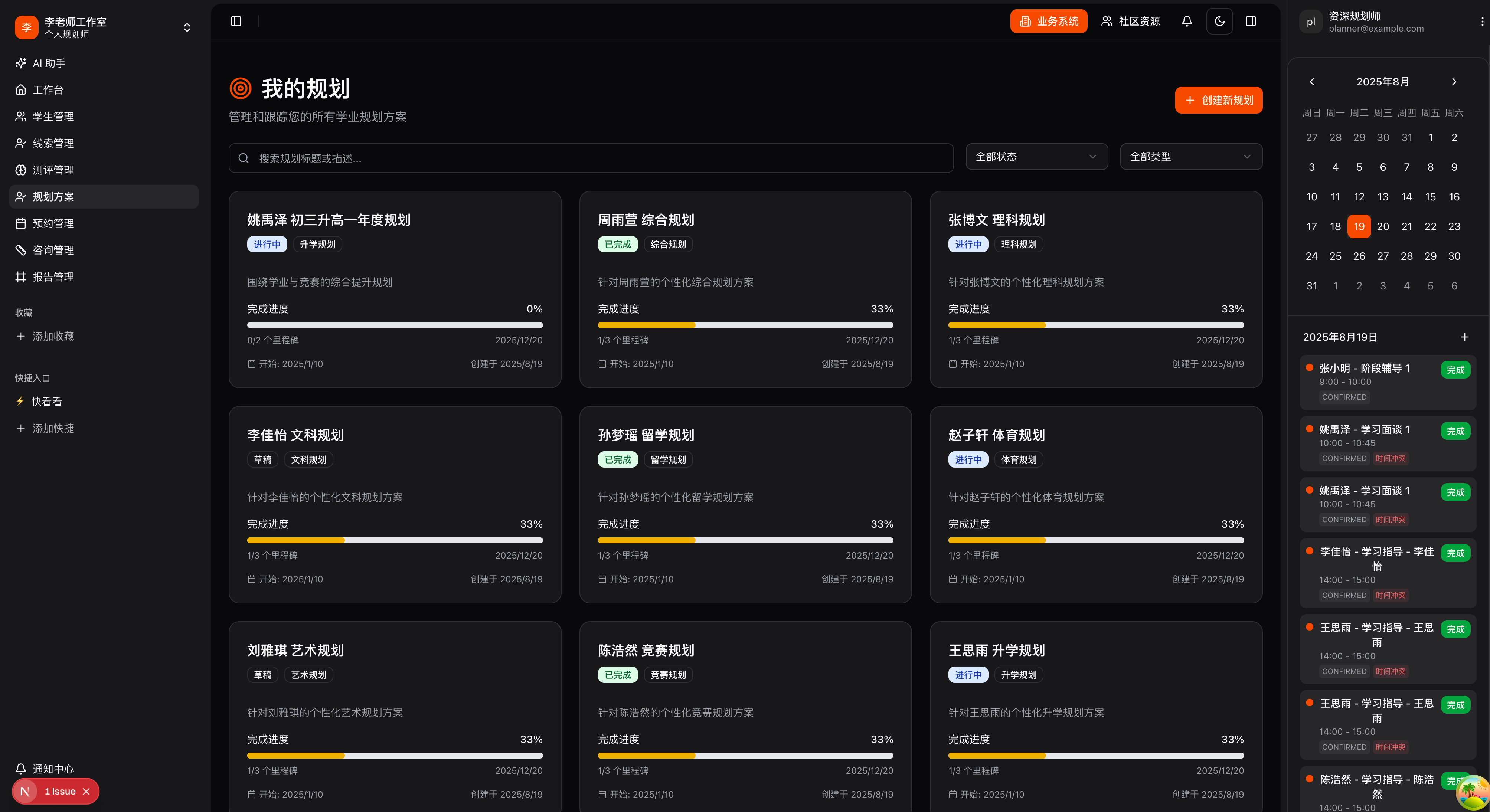The image size is (1490, 812).
Task: Click the notification bell icon
Action: [1186, 22]
